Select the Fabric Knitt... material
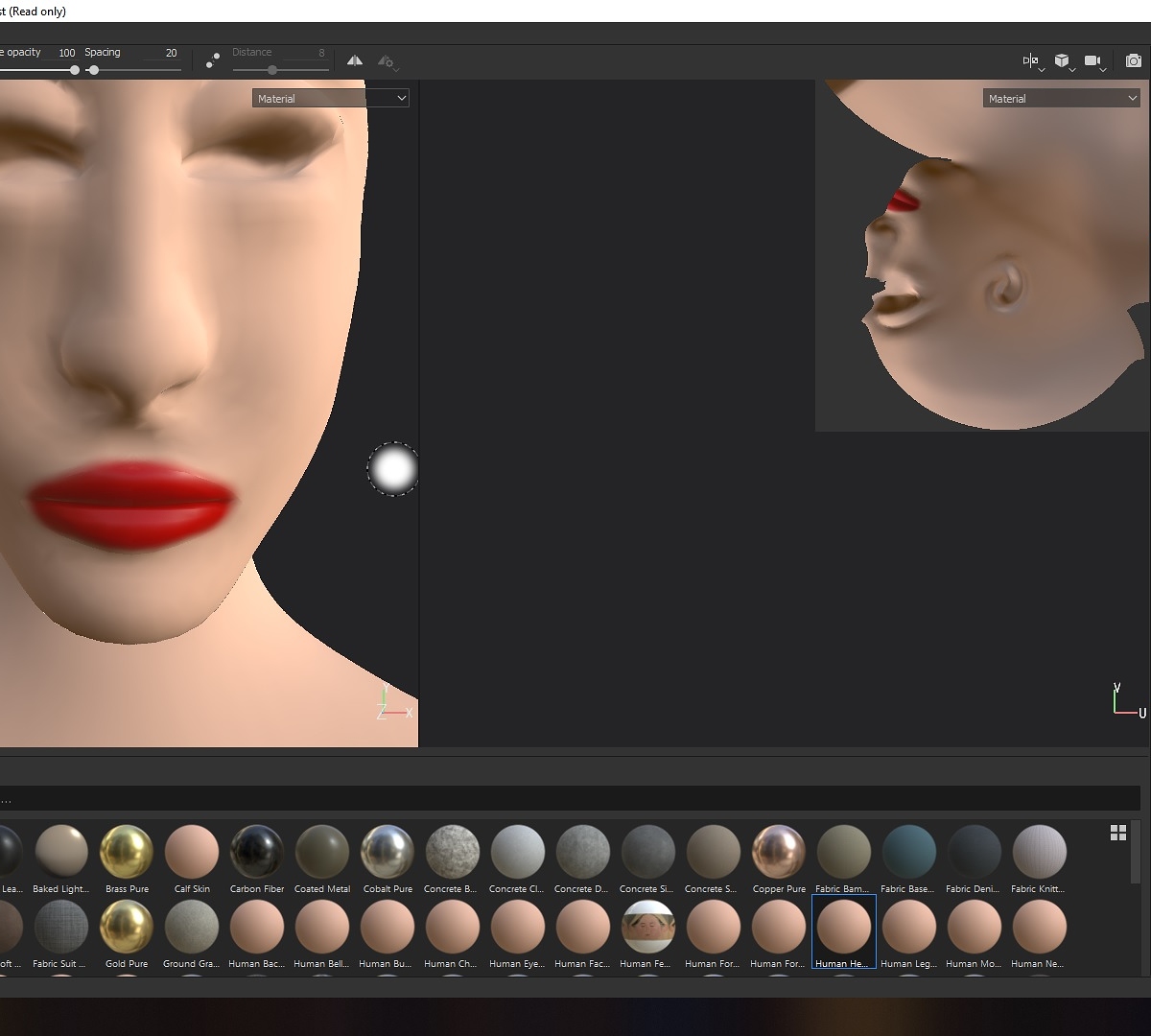1151x1036 pixels. [x=1040, y=859]
